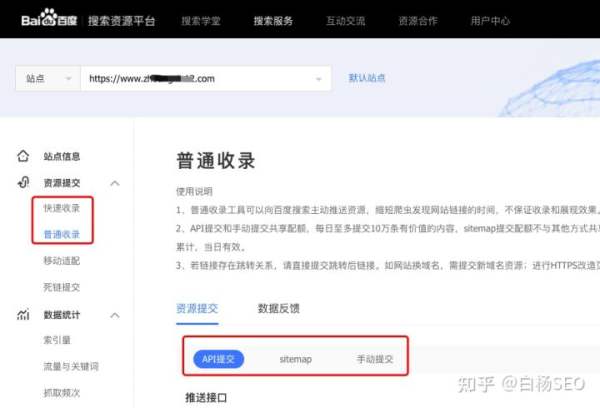Select 快速收录 in the sidebar
Screen dimensions: 600x408
click(62, 208)
